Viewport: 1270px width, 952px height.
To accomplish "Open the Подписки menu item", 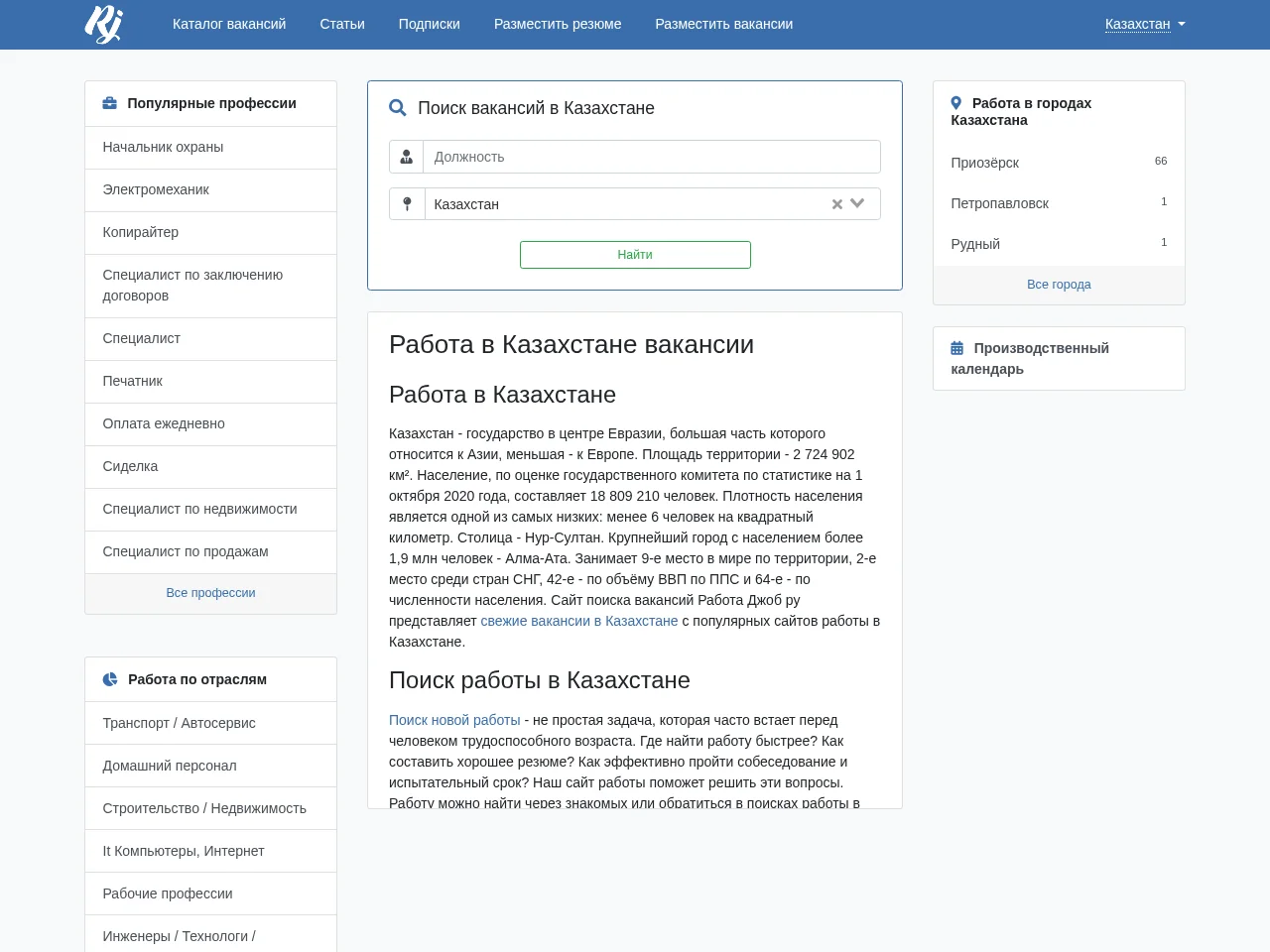I will pos(430,24).
